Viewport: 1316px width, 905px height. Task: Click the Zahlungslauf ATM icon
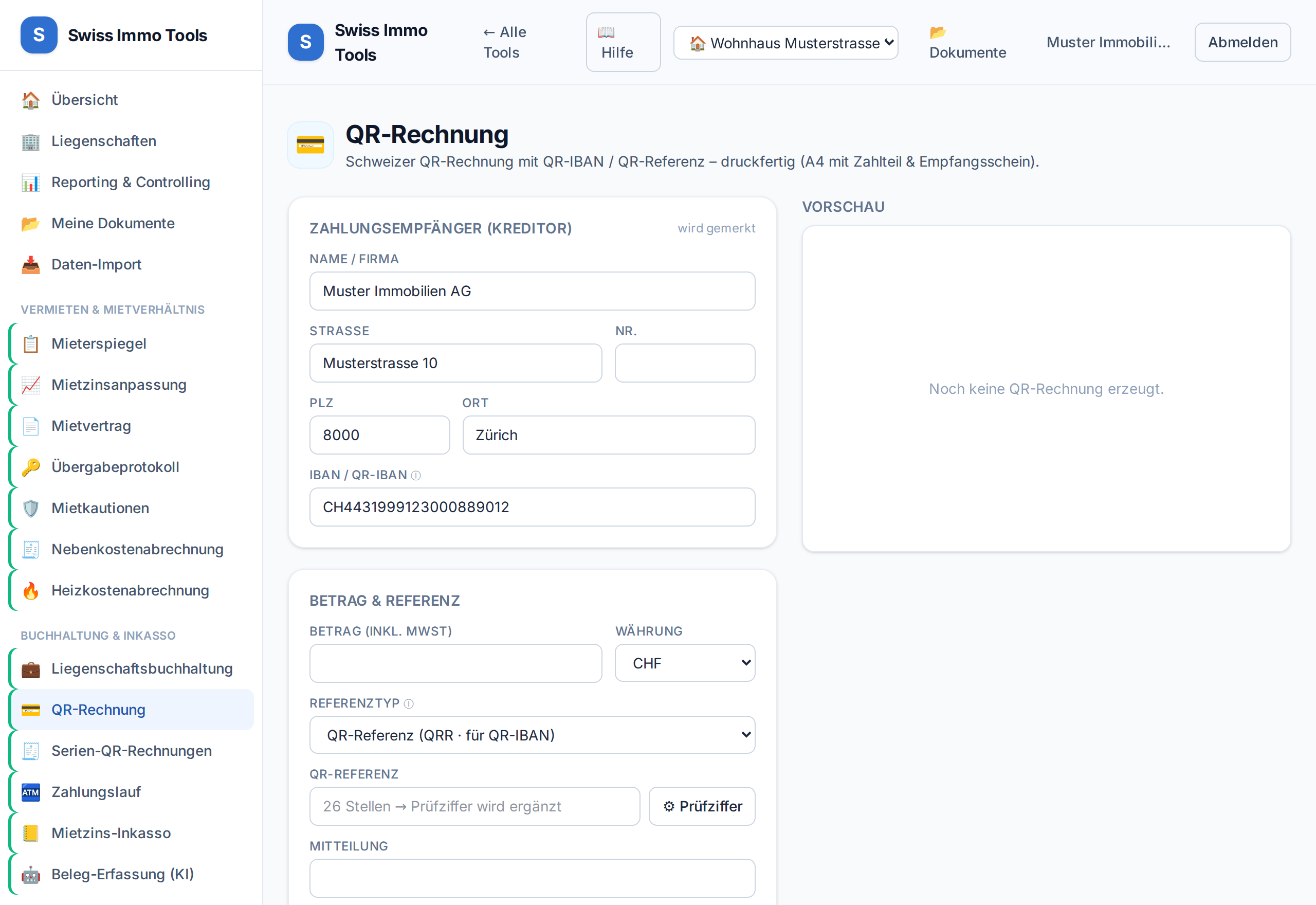click(31, 792)
